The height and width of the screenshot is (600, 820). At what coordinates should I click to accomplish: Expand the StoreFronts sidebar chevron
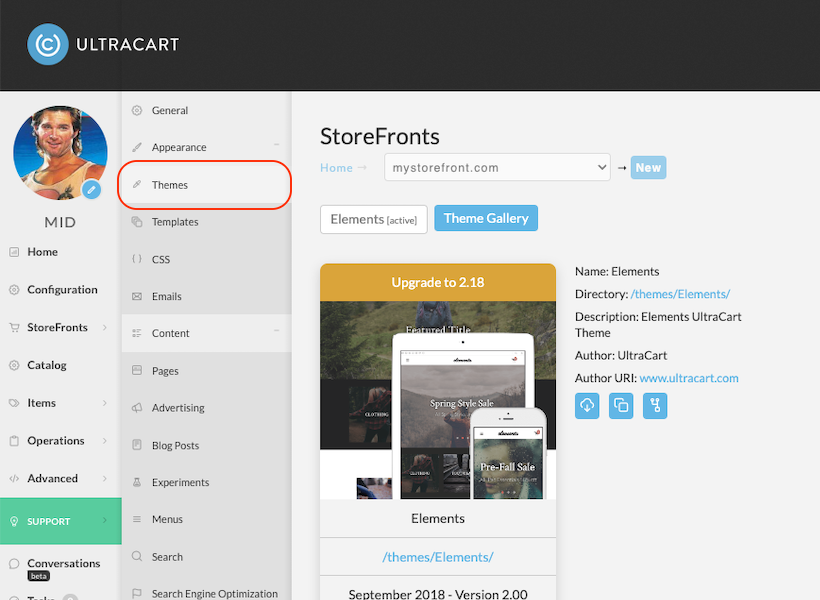click(105, 327)
